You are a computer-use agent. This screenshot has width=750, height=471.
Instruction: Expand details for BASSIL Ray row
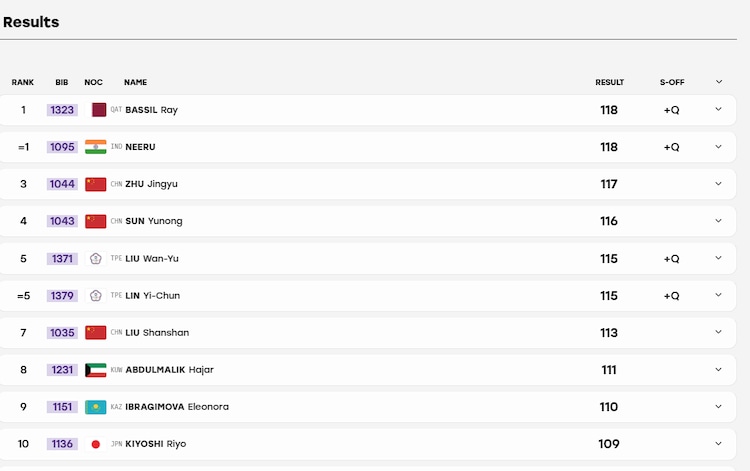point(718,110)
